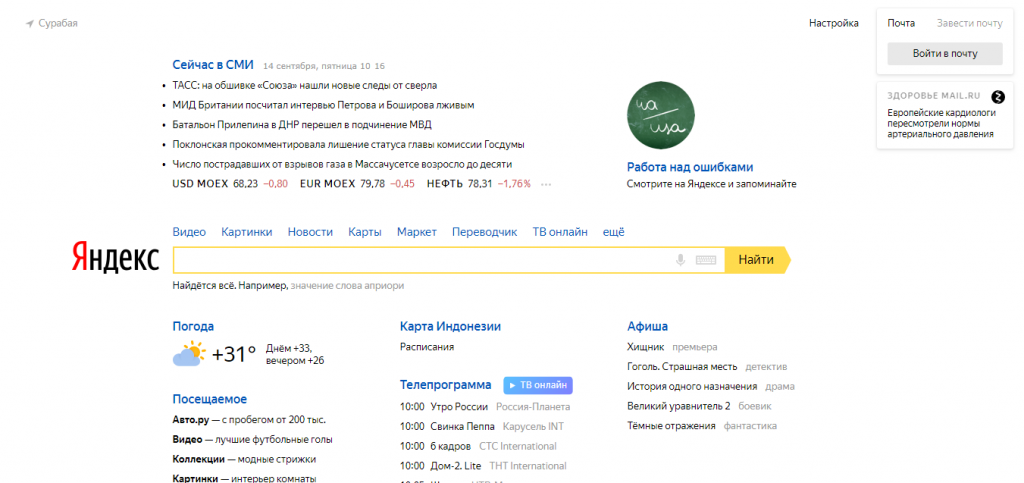The height and width of the screenshot is (483, 1024).
Task: Click the Яндекс logo
Action: click(x=115, y=258)
